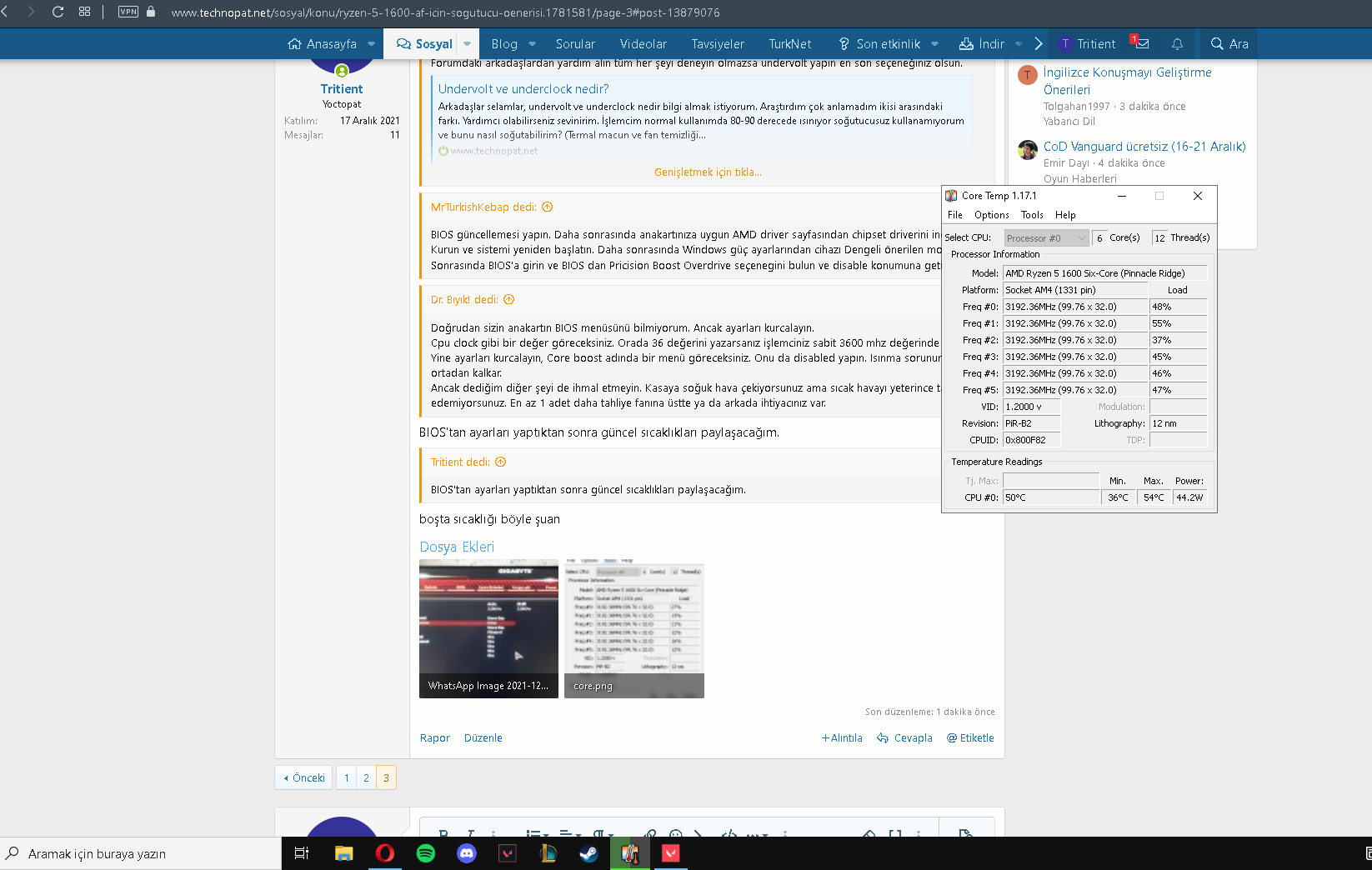Open Steam from the taskbar
Screen dimensions: 1372x870
coord(589,853)
